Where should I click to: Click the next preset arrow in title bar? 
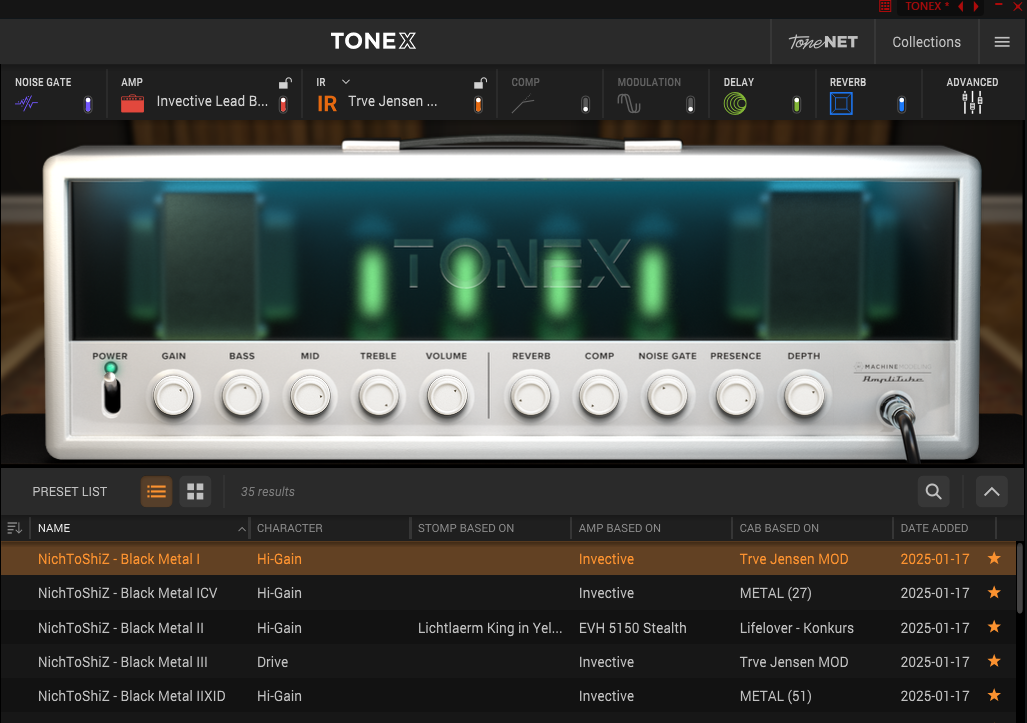976,7
